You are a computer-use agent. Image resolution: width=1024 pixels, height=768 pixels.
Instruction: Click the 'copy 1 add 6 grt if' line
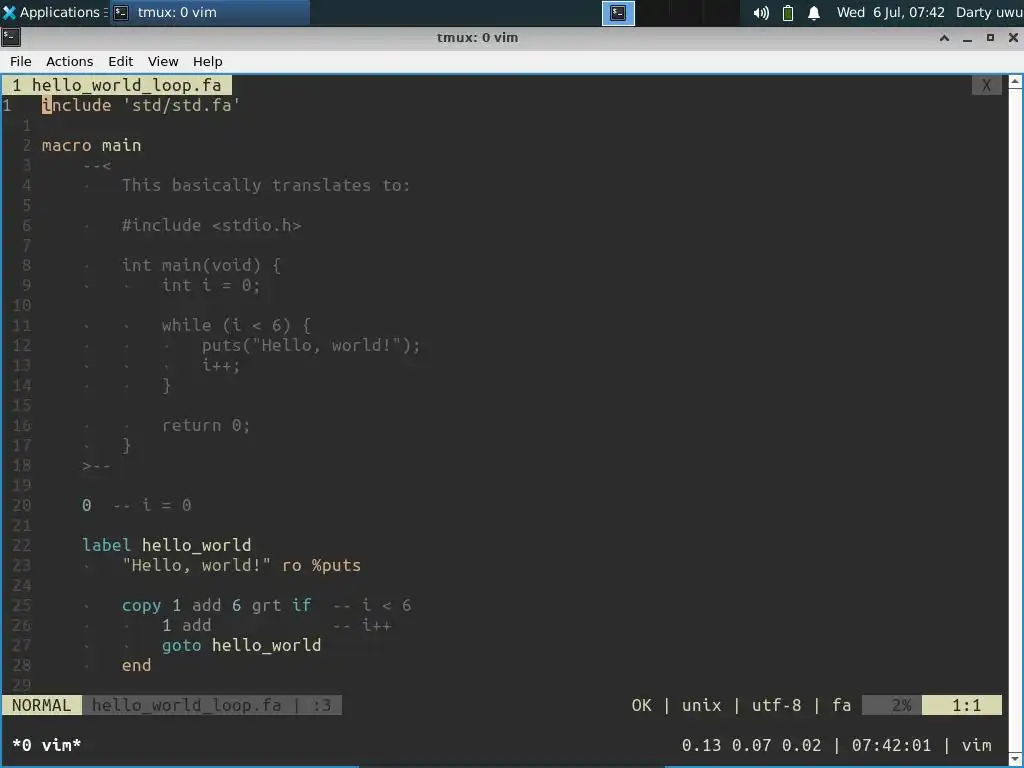tap(216, 605)
